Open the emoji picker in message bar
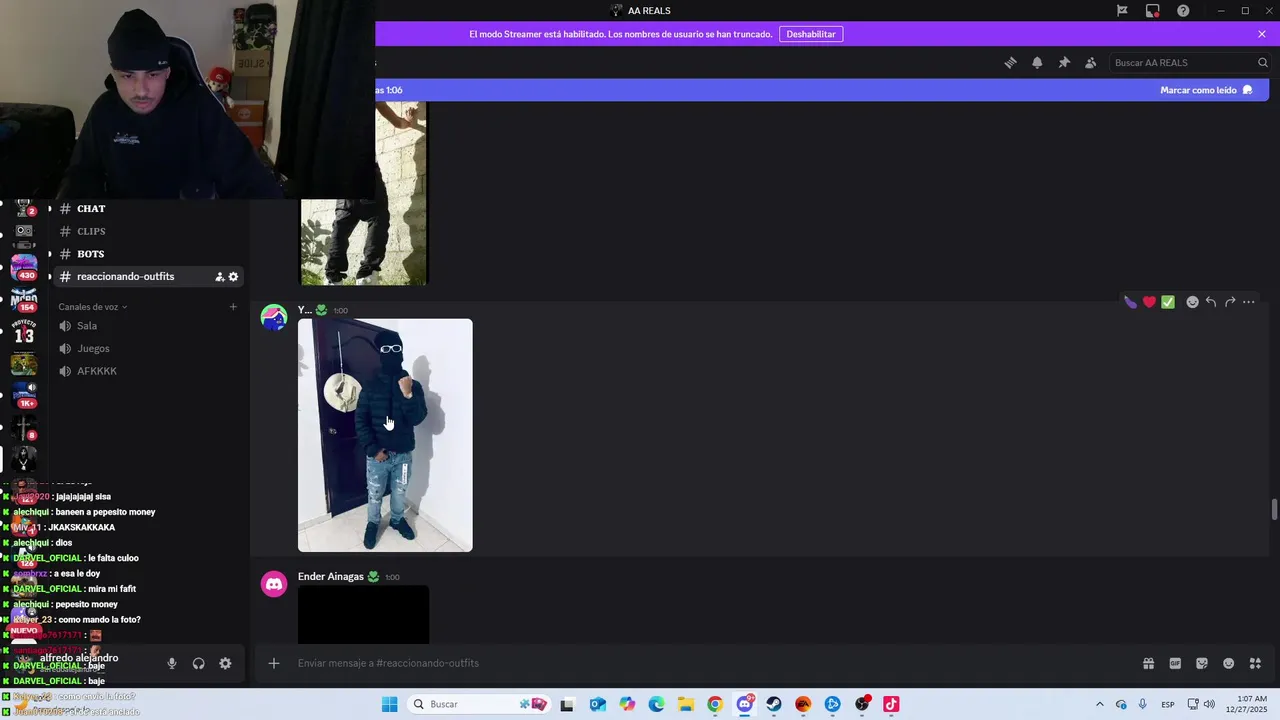 coord(1229,663)
